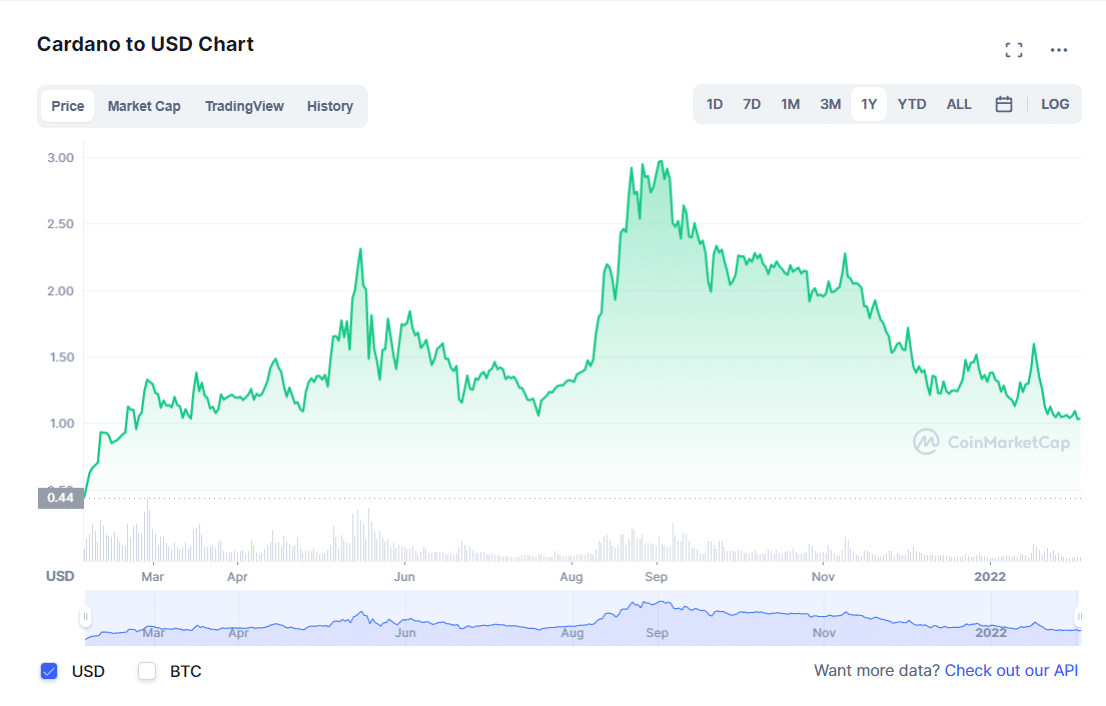
Task: Click the 2022 label on main time axis
Action: point(990,577)
